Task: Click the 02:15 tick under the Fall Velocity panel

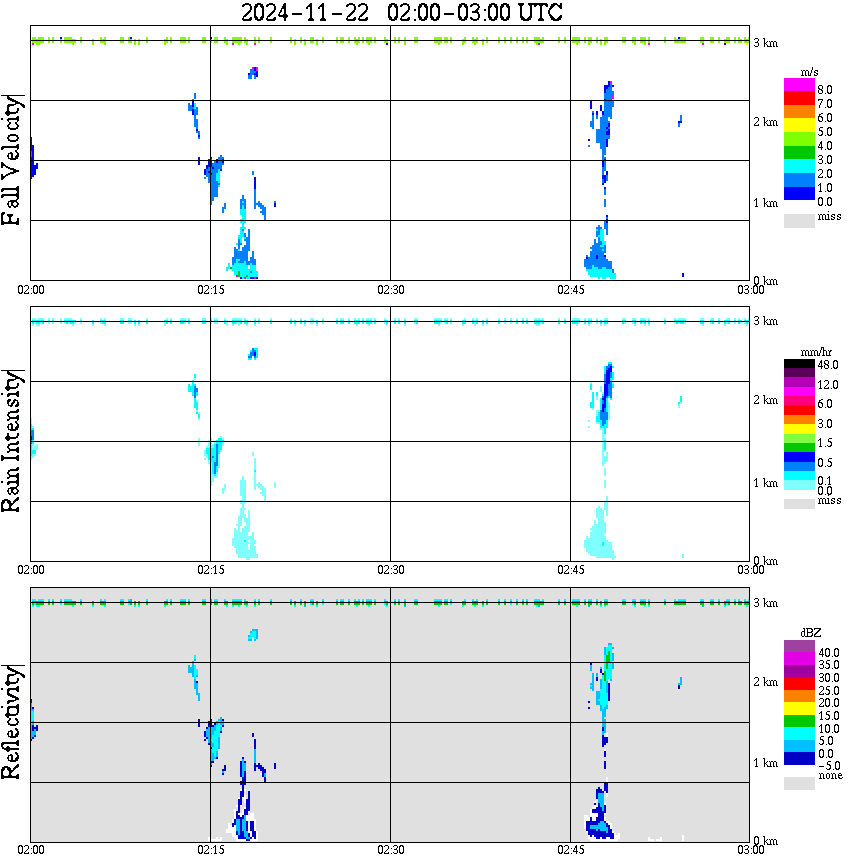Action: pos(211,290)
